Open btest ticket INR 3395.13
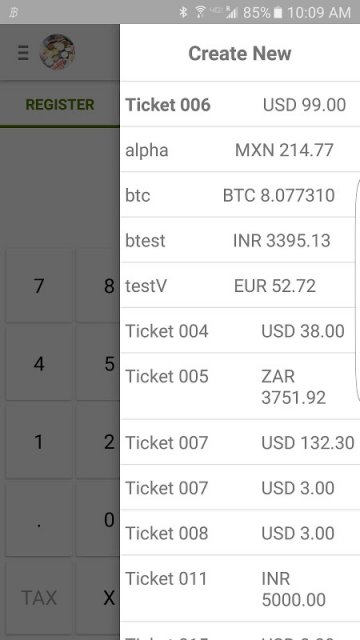The image size is (360, 640). (240, 240)
